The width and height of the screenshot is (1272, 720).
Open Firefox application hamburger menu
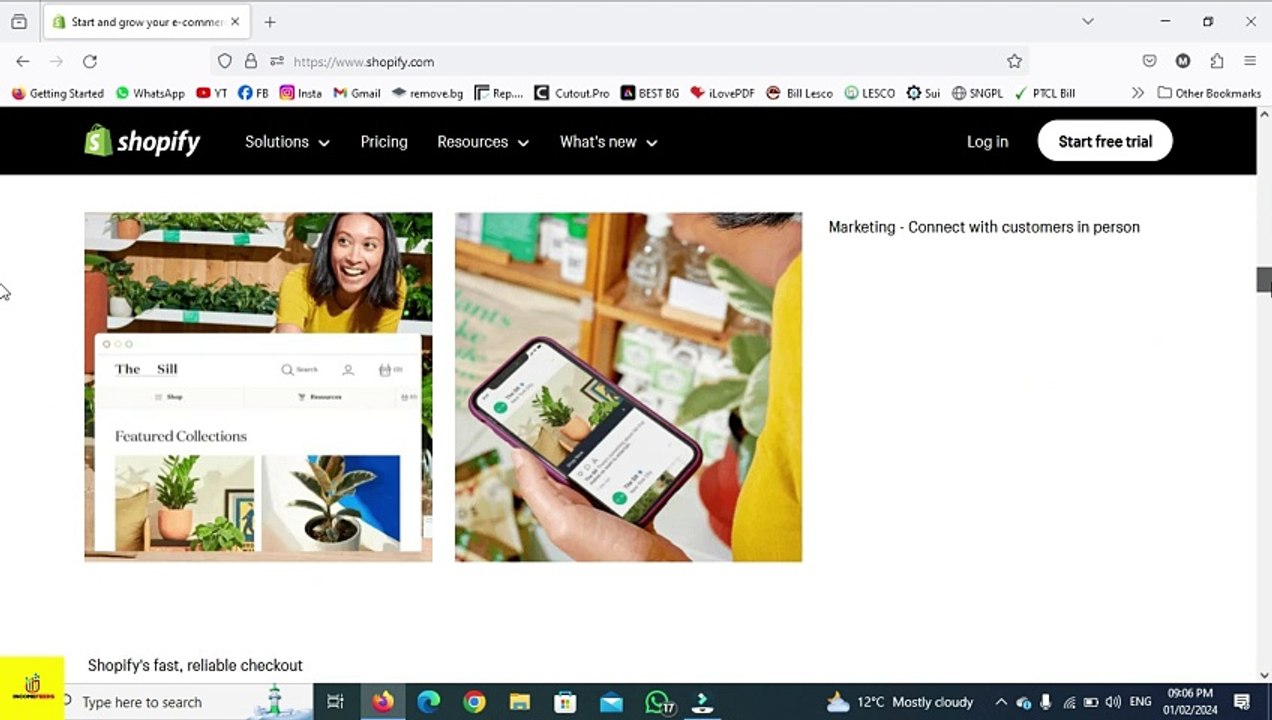[1250, 61]
